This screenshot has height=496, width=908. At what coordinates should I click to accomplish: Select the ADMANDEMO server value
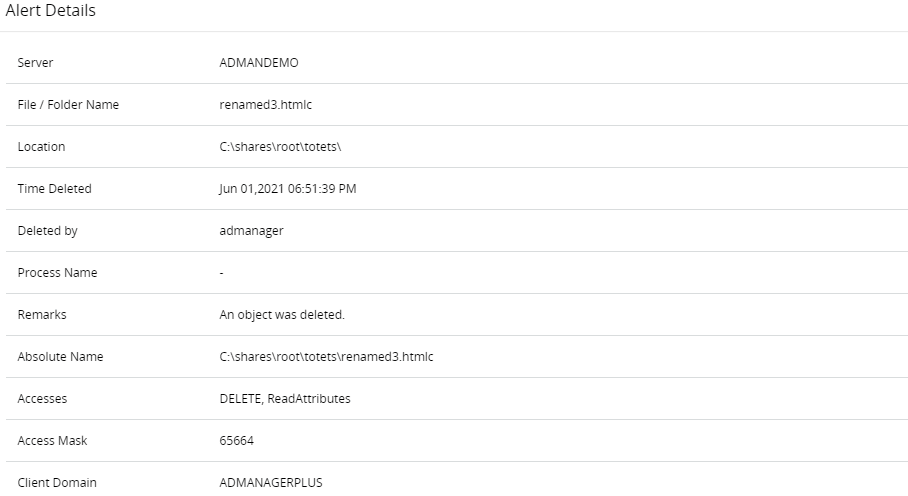[259, 63]
